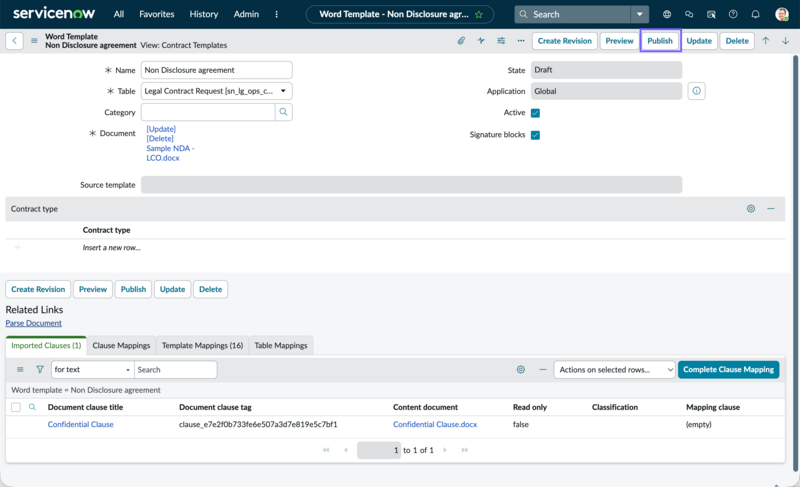The width and height of the screenshot is (800, 487).
Task: Click the bottom Publish button
Action: pyautogui.click(x=133, y=289)
